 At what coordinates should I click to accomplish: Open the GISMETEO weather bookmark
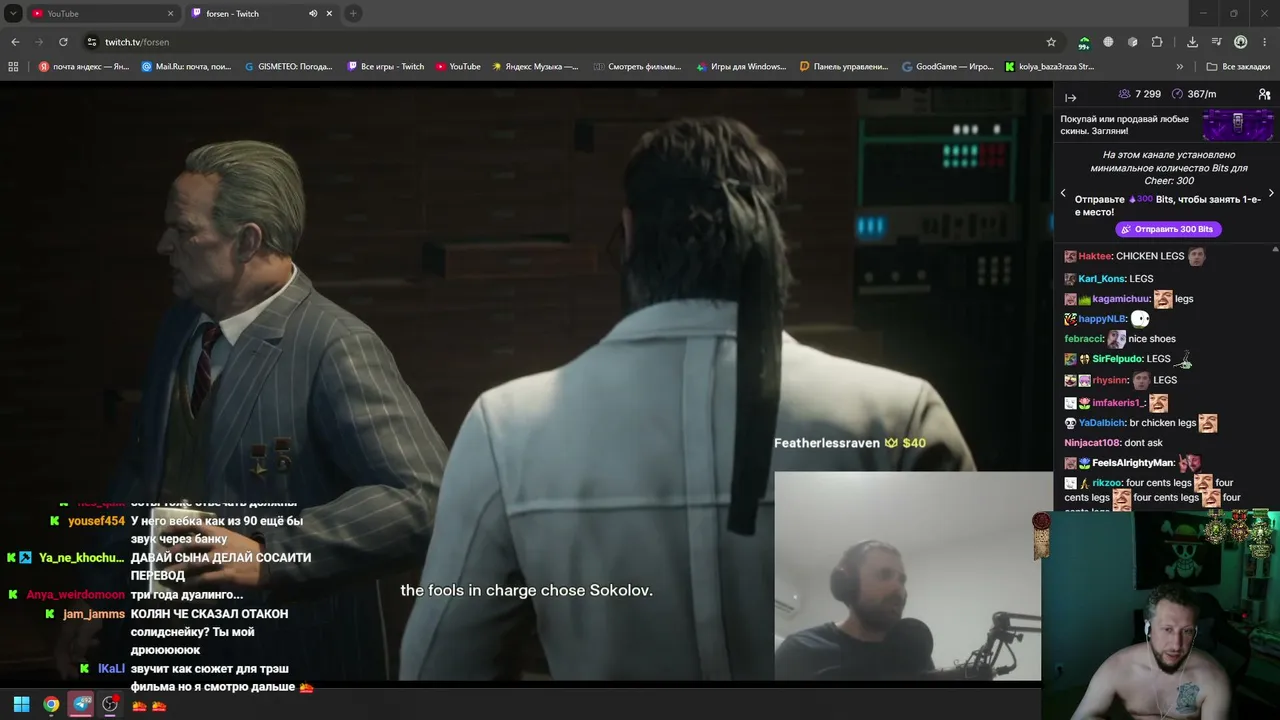pos(289,67)
